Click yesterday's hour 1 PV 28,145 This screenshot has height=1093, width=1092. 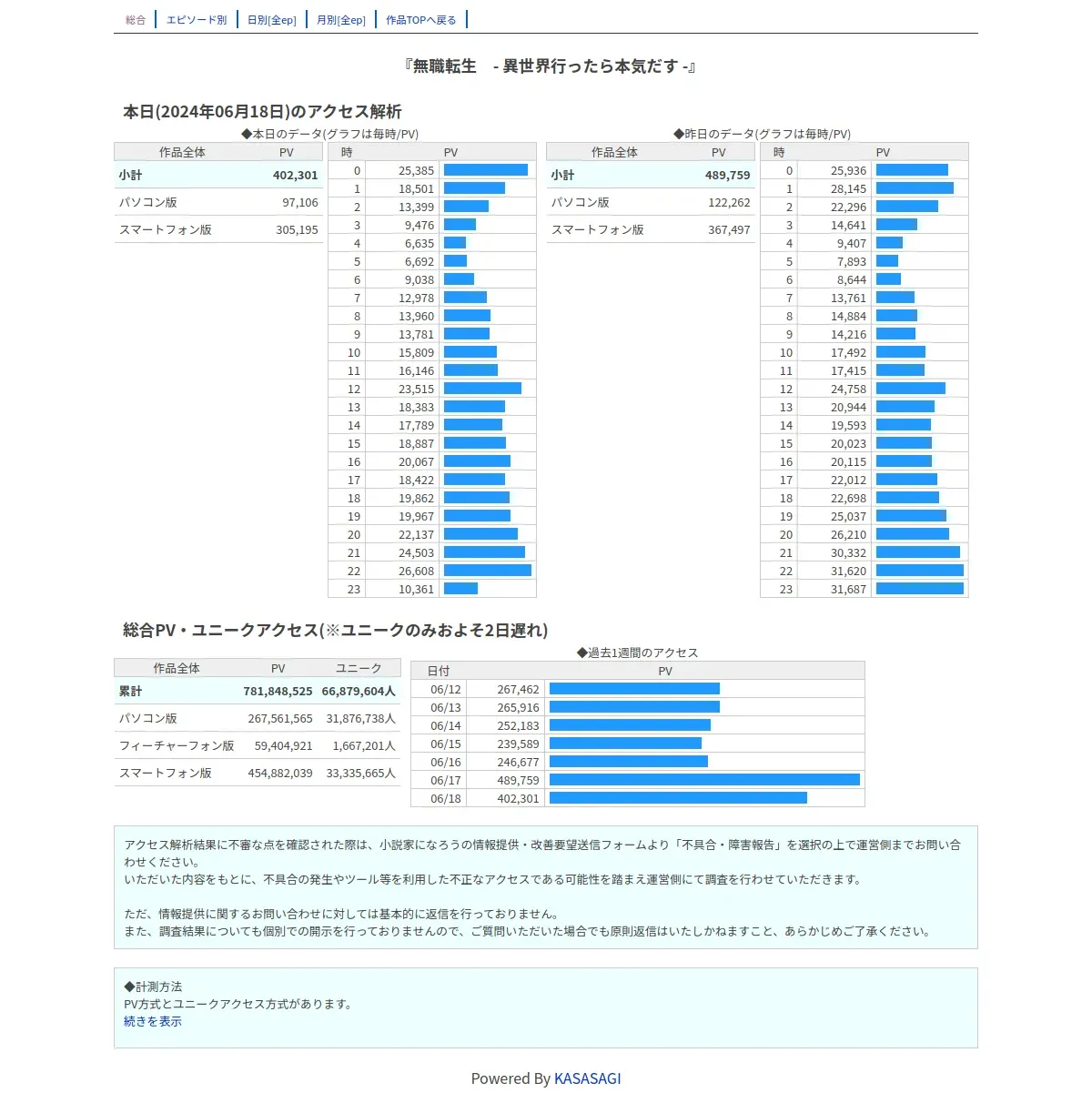coord(849,188)
